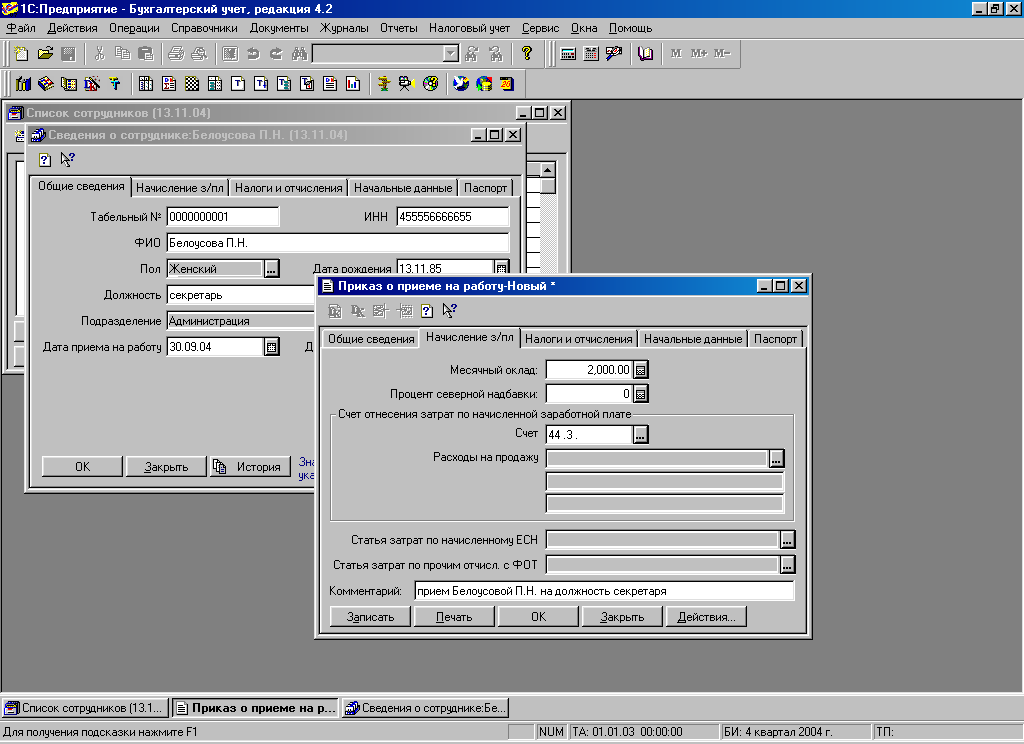Switch to Начальные данные tab in employee info window
This screenshot has height=744, width=1024.
pyautogui.click(x=403, y=187)
